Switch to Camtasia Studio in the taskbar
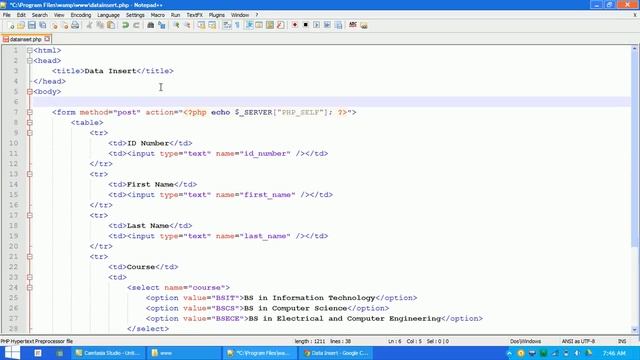 (x=109, y=353)
